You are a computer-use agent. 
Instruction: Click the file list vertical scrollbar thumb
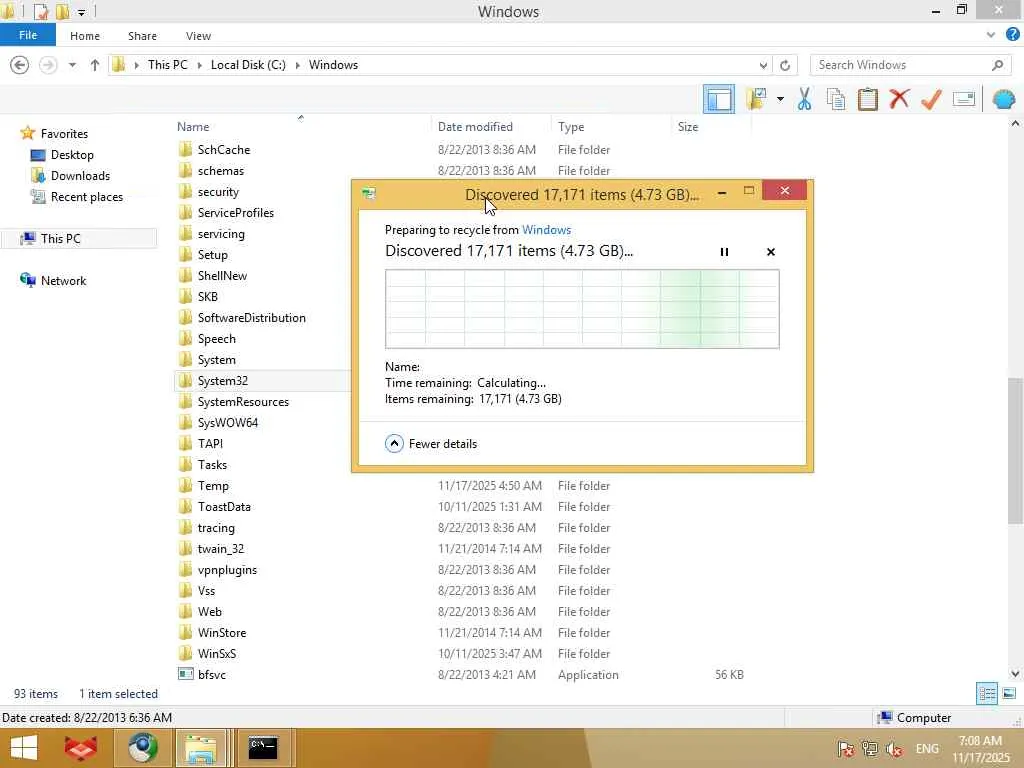click(x=1015, y=451)
